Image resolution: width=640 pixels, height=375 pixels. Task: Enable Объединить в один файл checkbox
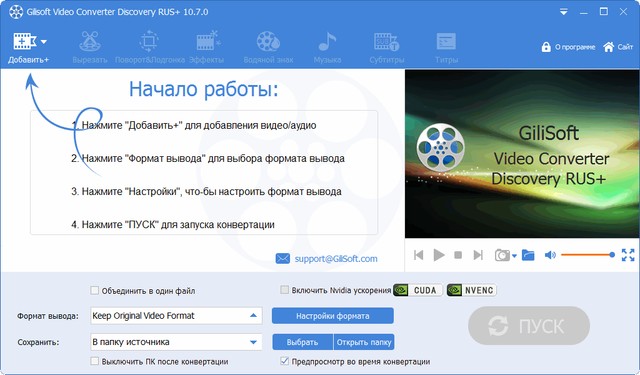94,291
